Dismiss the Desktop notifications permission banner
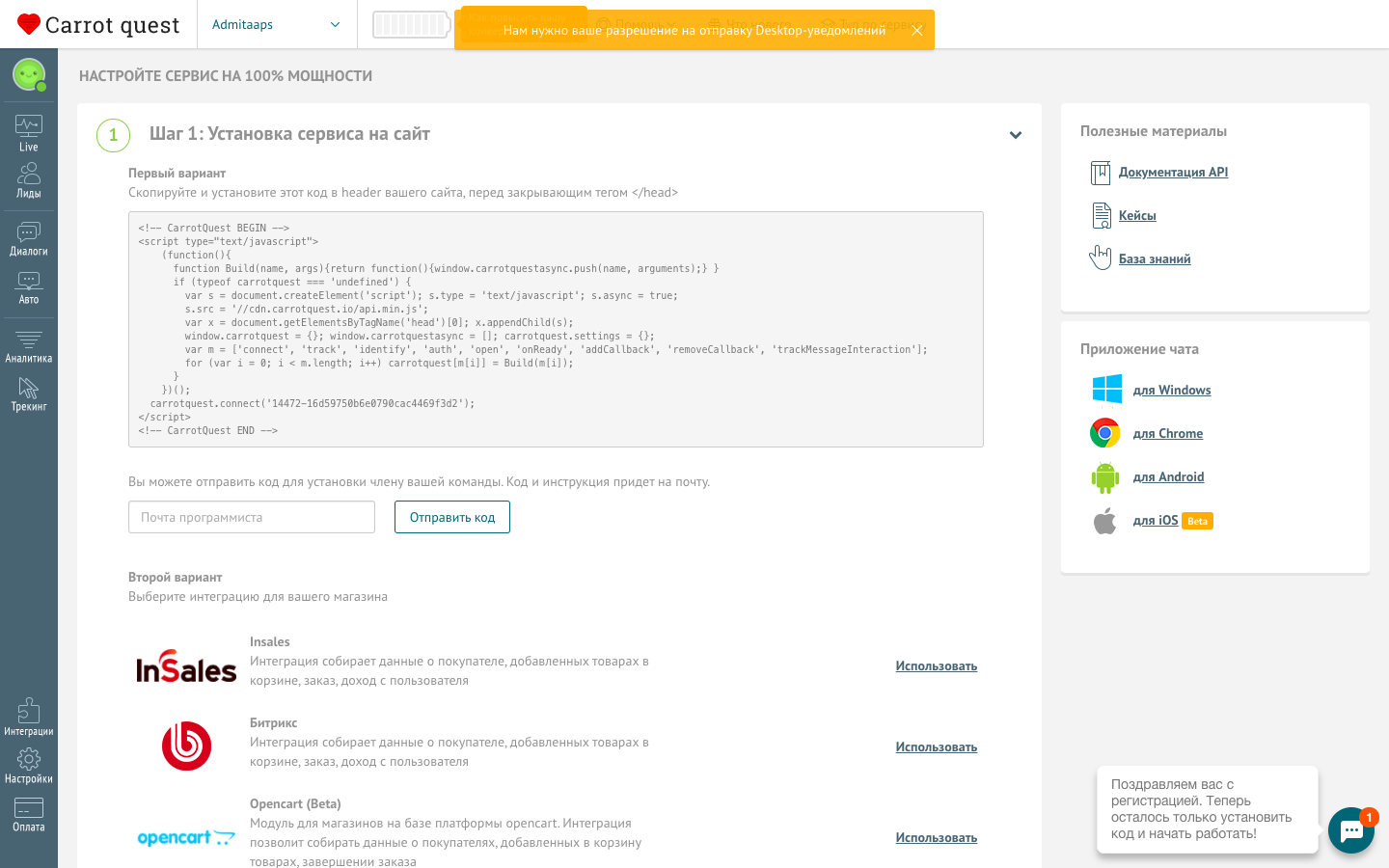Screen dimensions: 1389x868 pyautogui.click(x=917, y=30)
